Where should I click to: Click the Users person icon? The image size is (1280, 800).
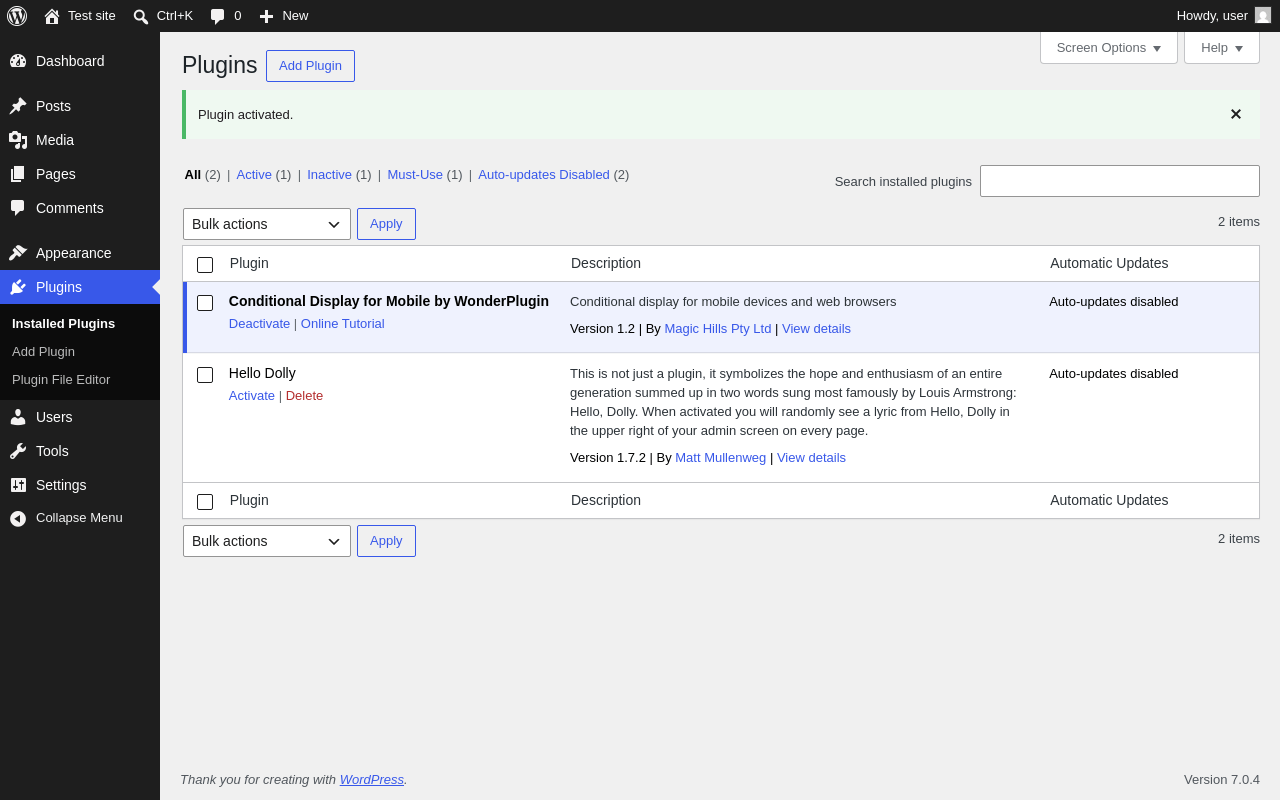pyautogui.click(x=18, y=417)
